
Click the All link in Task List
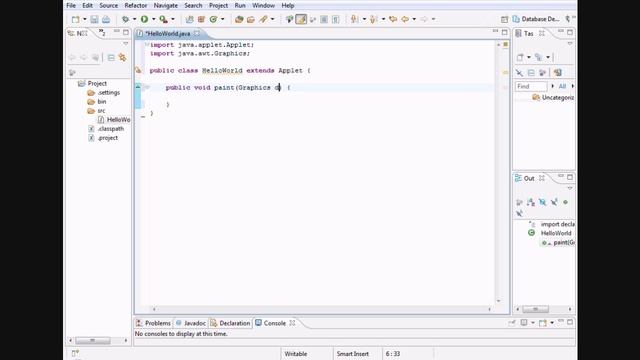tap(562, 86)
